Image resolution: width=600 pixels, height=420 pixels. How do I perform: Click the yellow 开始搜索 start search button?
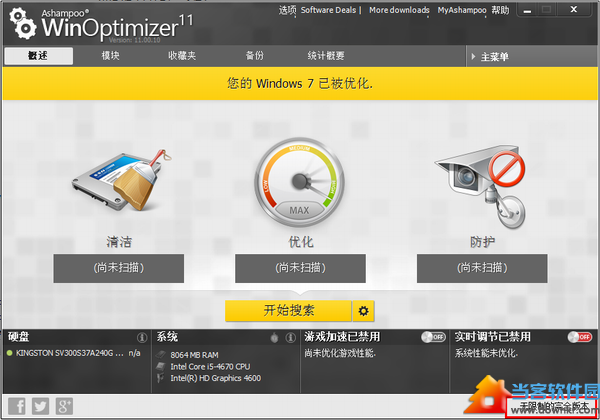pyautogui.click(x=289, y=311)
